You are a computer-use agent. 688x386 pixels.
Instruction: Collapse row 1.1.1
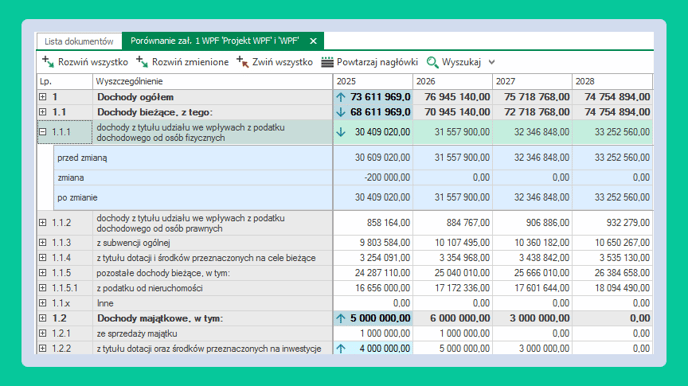pyautogui.click(x=43, y=132)
